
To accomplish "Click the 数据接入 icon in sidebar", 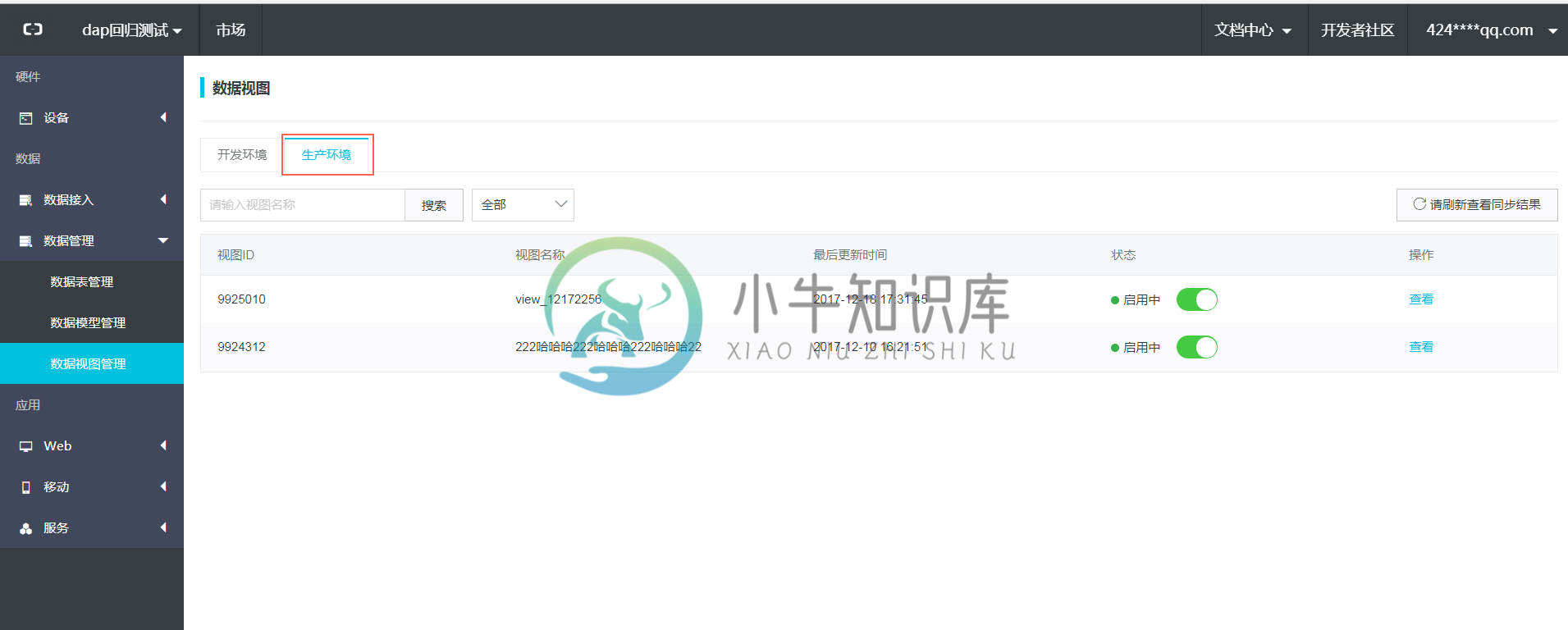I will pyautogui.click(x=26, y=200).
